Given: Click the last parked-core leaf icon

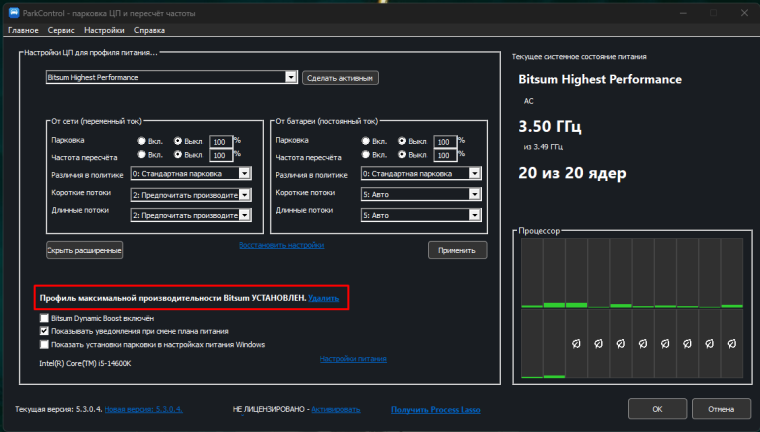Looking at the screenshot, I should coord(732,344).
